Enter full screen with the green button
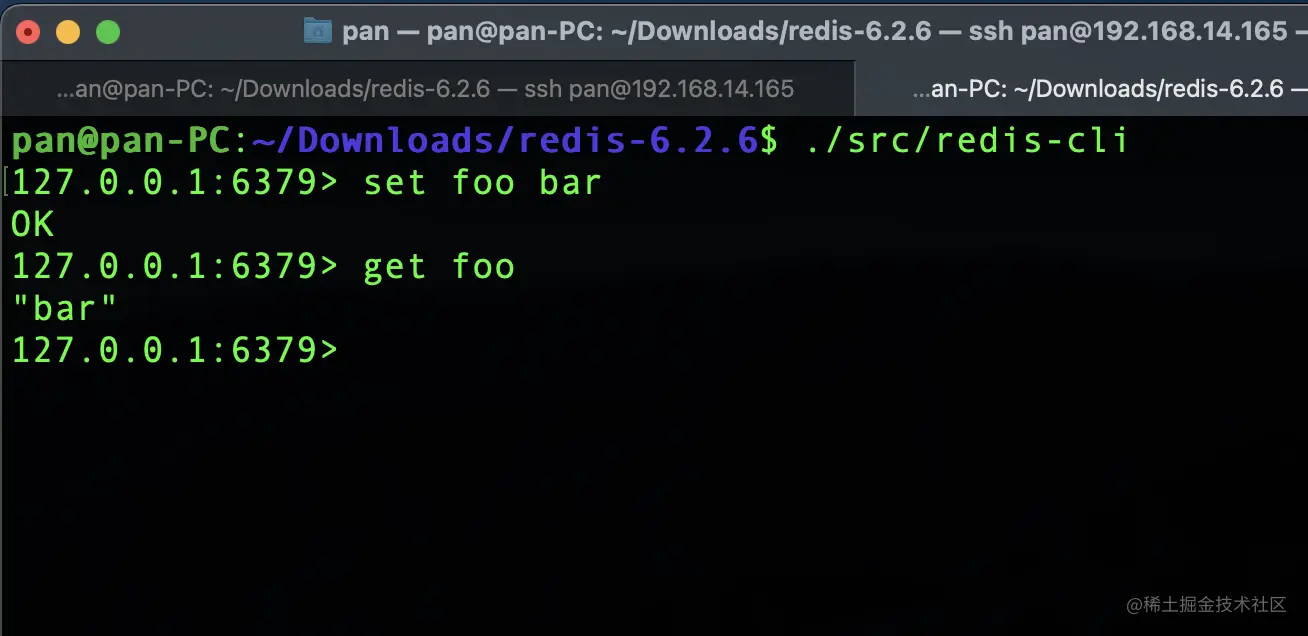Viewport: 1308px width, 636px height. tap(107, 32)
